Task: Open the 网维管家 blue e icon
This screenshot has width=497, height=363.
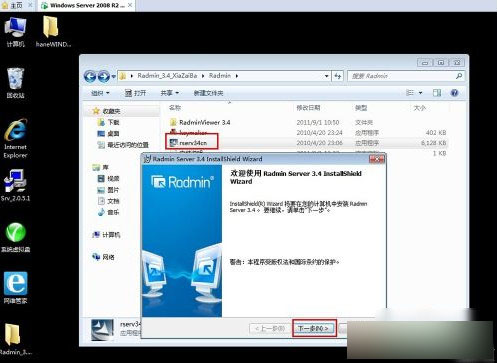Action: (x=15, y=287)
